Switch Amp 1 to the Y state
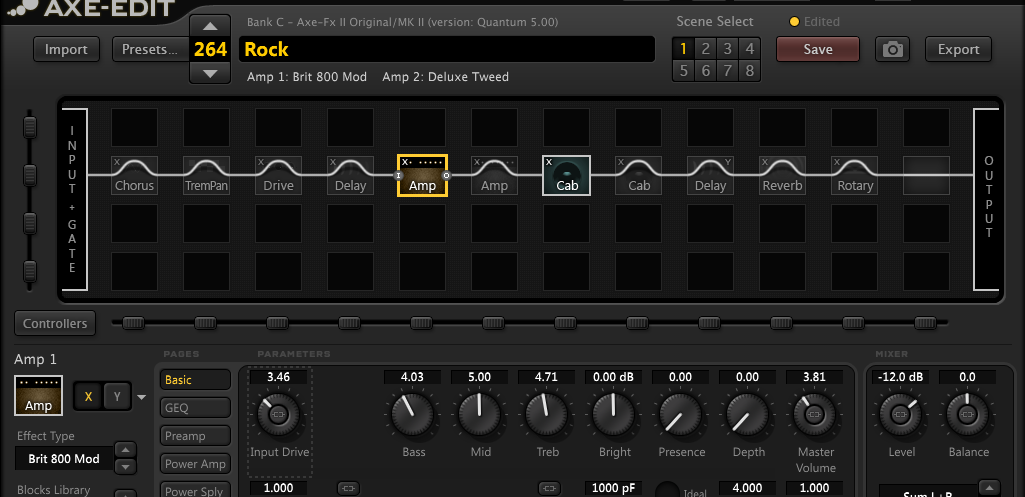Viewport: 1025px width, 497px height. pyautogui.click(x=117, y=396)
